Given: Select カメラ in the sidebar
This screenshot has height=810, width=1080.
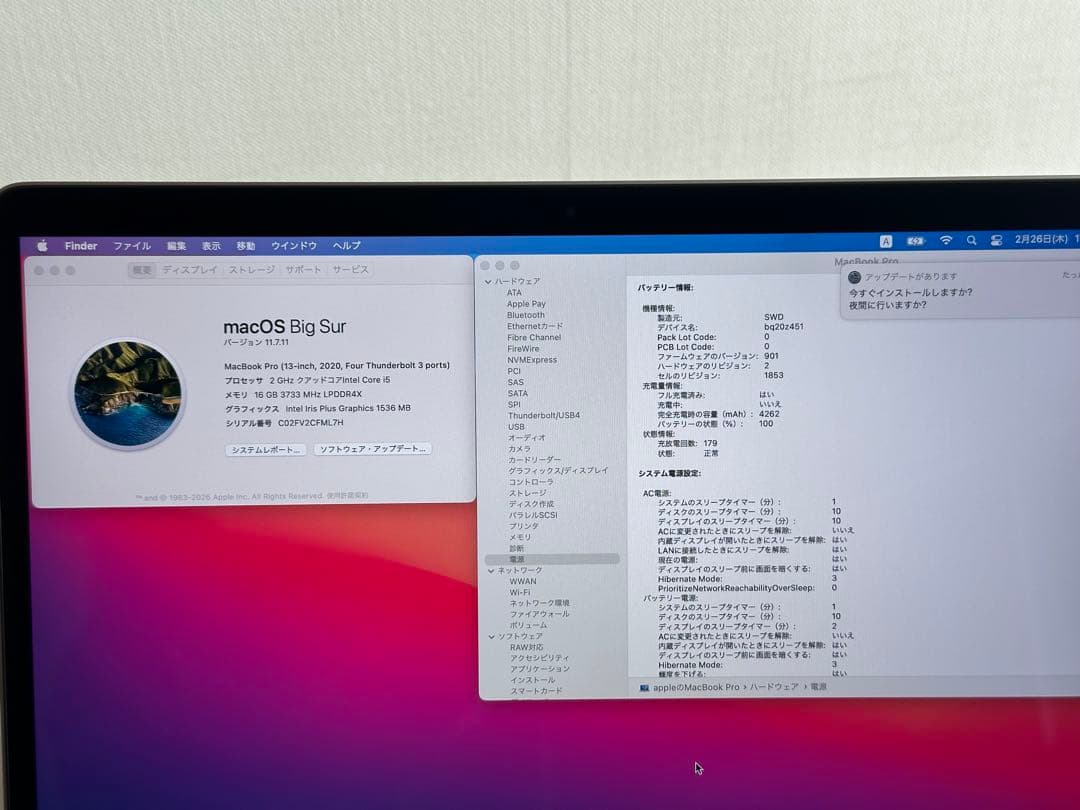Looking at the screenshot, I should coord(519,449).
